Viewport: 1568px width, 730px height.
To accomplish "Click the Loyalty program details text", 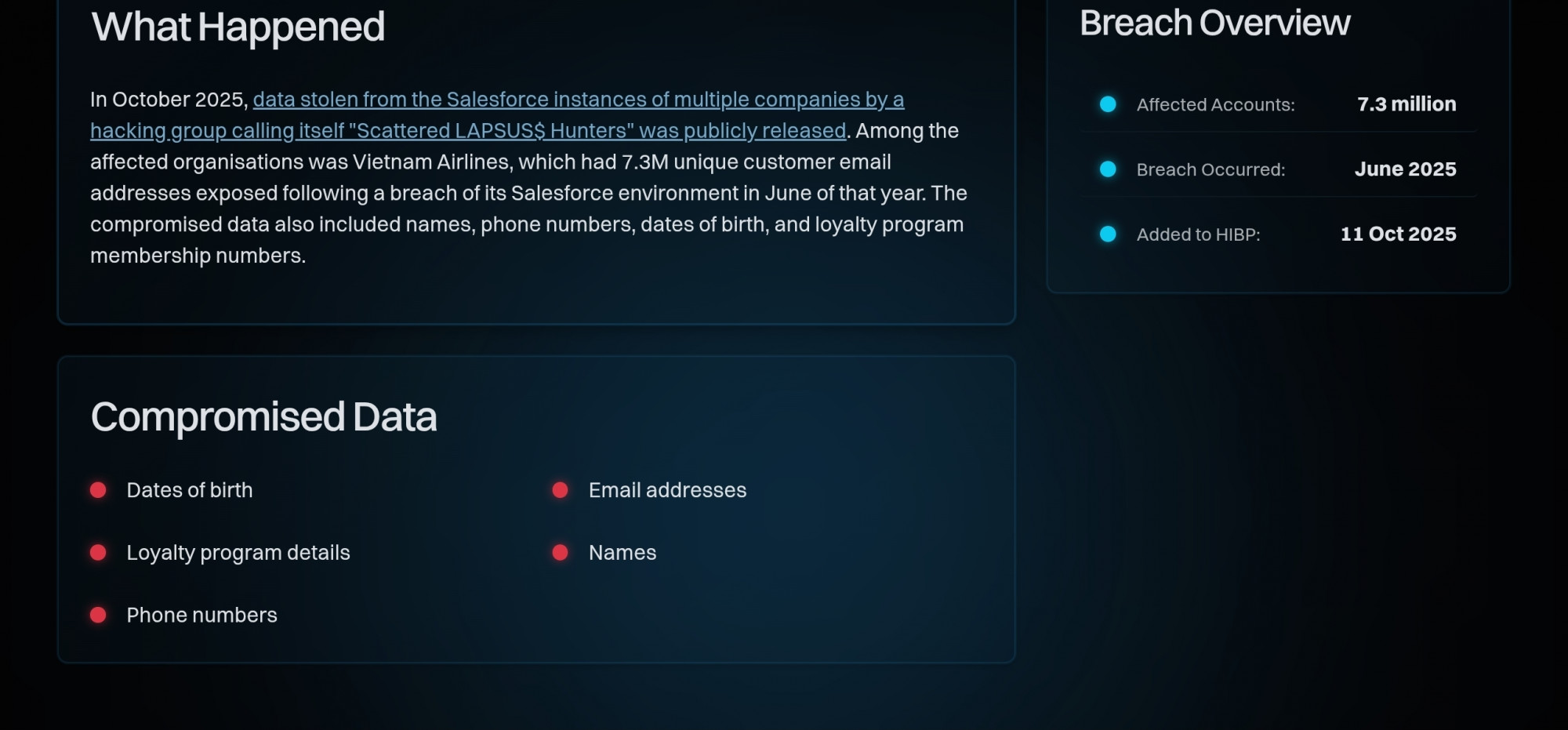I will (x=238, y=553).
